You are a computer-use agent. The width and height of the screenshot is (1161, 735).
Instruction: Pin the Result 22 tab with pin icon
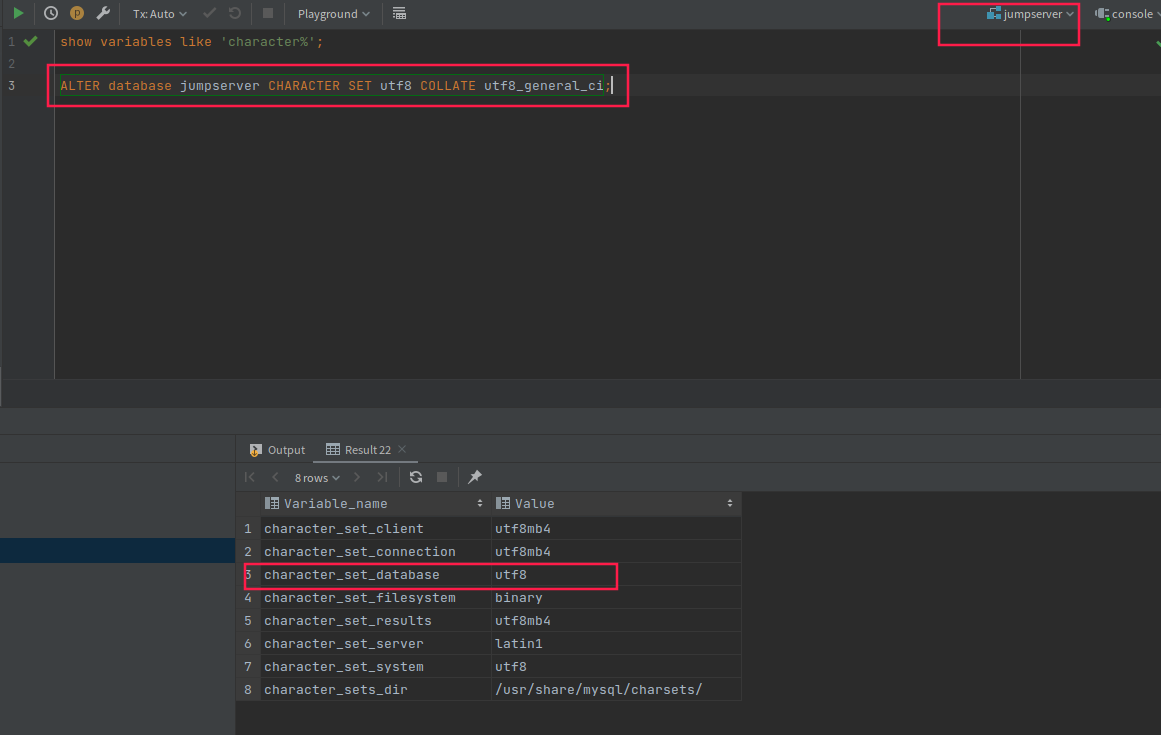pyautogui.click(x=474, y=477)
